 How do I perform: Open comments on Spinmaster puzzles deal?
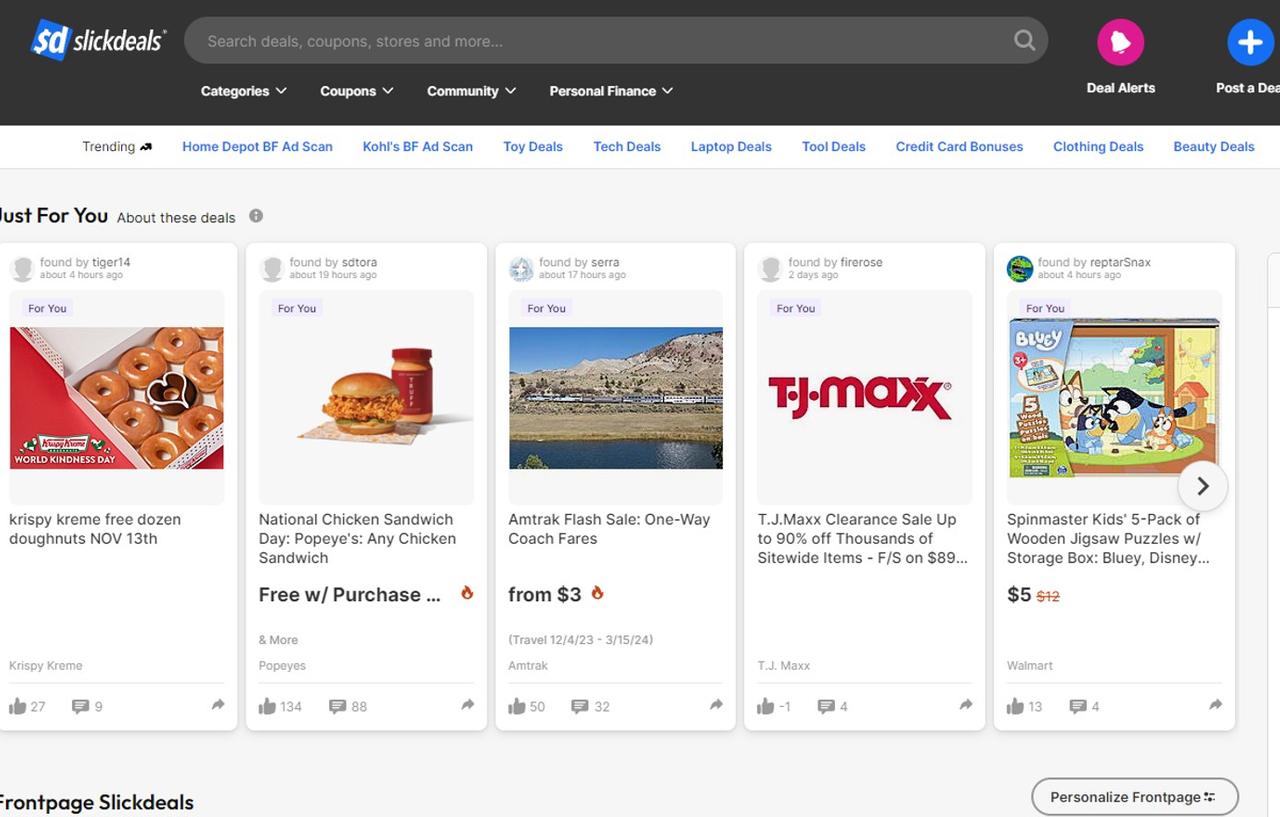[x=1078, y=706]
